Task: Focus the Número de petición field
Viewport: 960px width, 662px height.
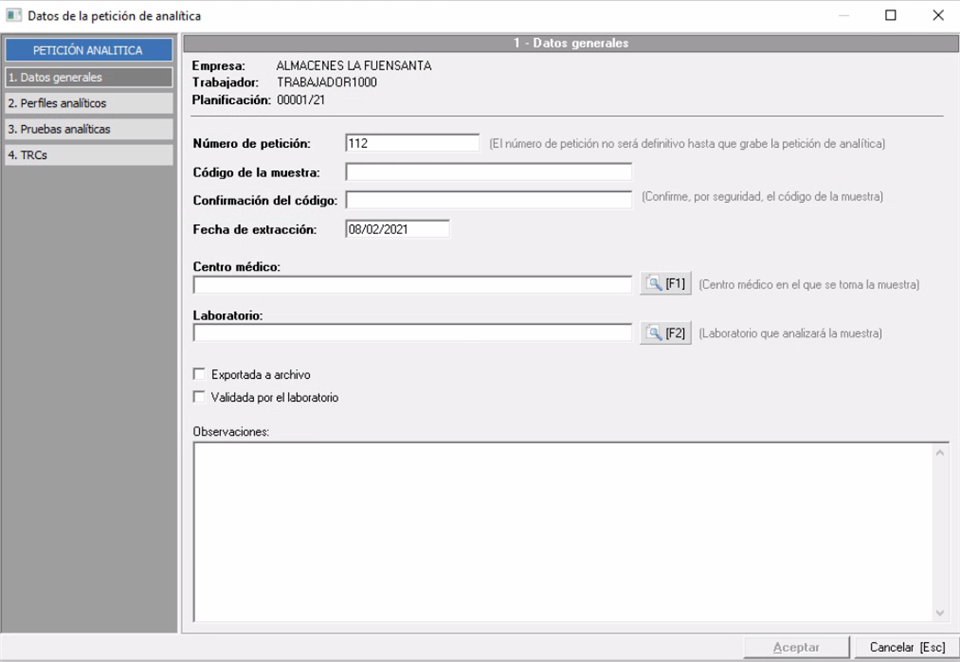Action: tap(412, 143)
